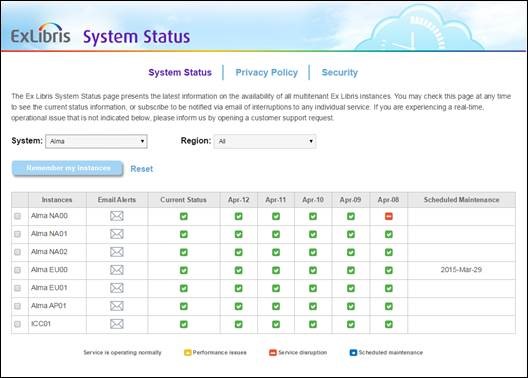Click the Email Alerts column header
The image size is (528, 378).
117,200
